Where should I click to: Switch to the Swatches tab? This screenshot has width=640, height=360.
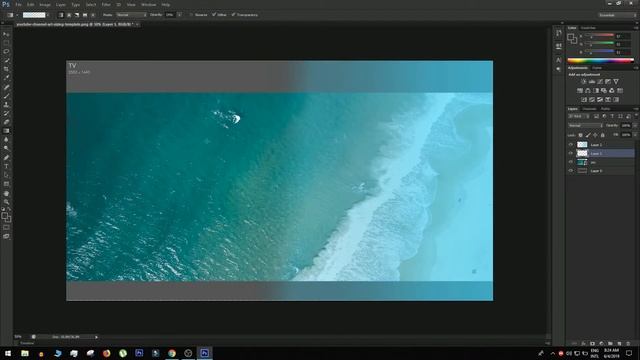coord(588,28)
